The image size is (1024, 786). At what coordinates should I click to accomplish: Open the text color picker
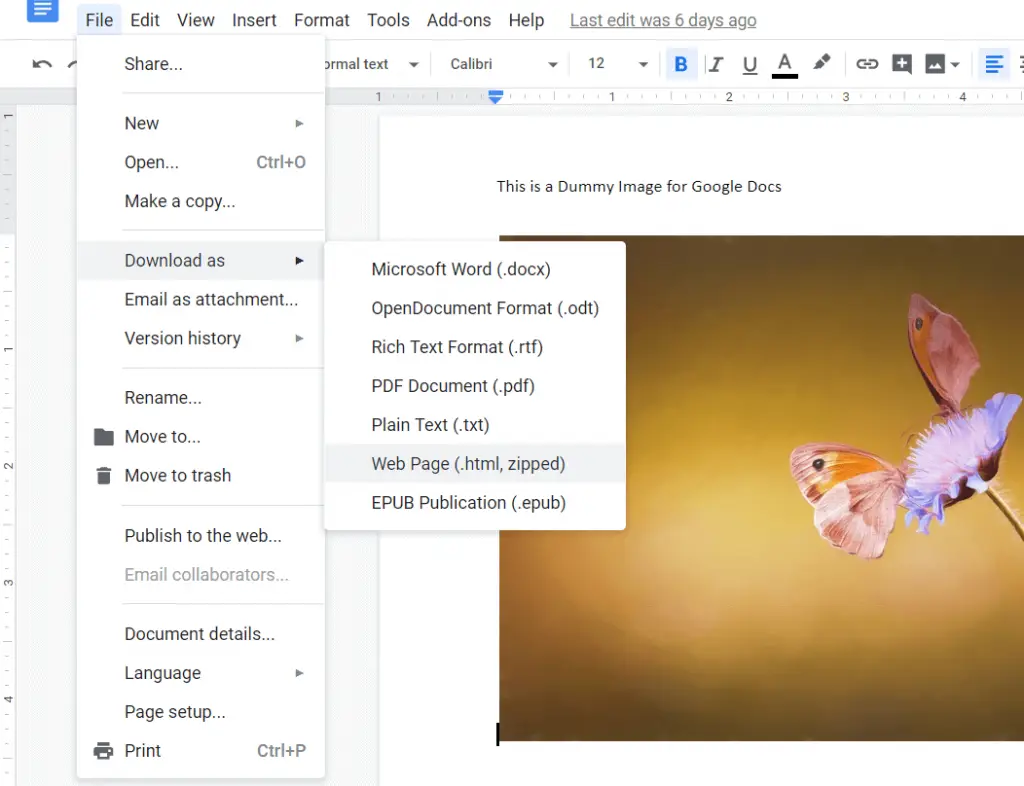(x=785, y=63)
